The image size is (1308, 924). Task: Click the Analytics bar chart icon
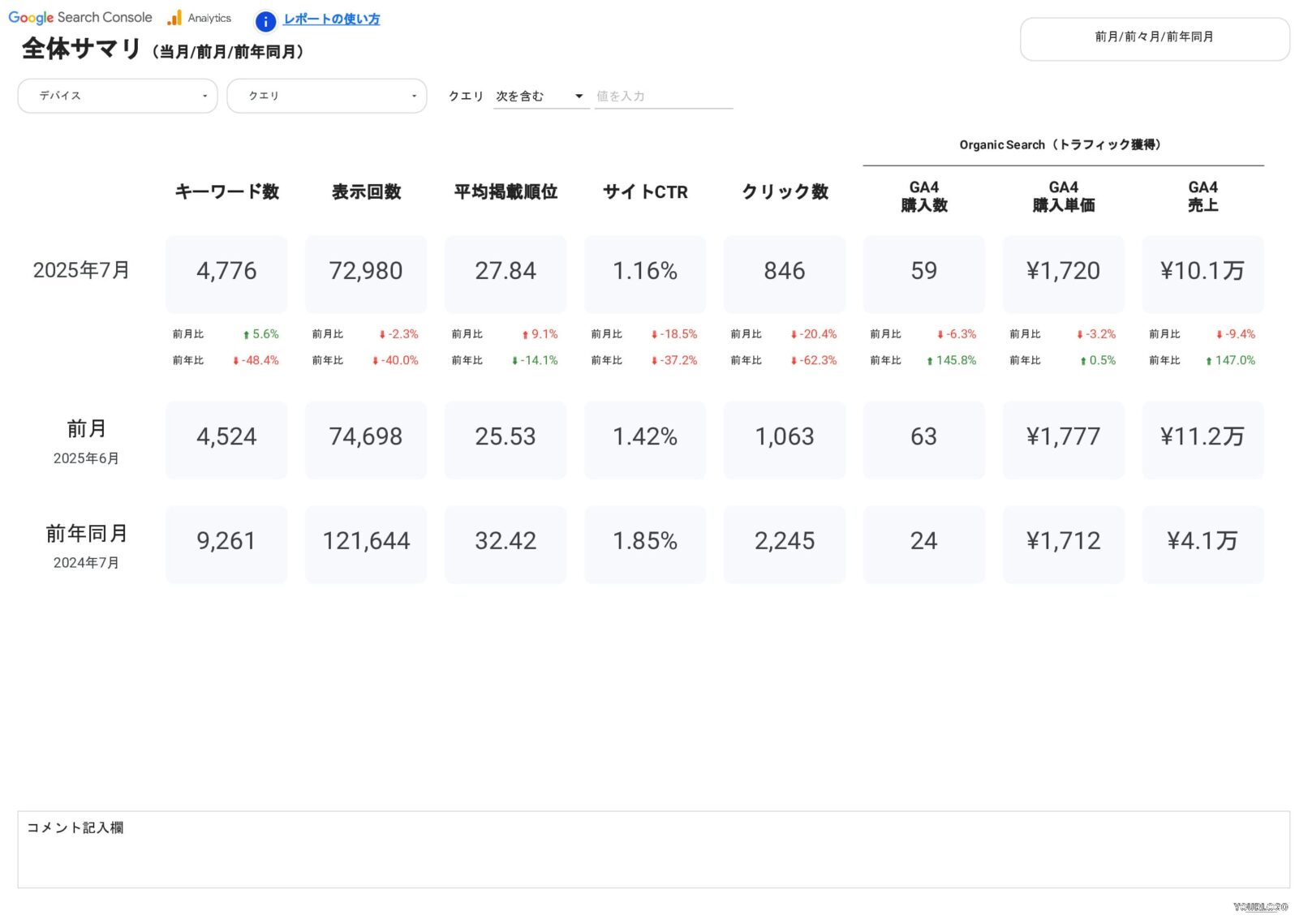tap(174, 18)
